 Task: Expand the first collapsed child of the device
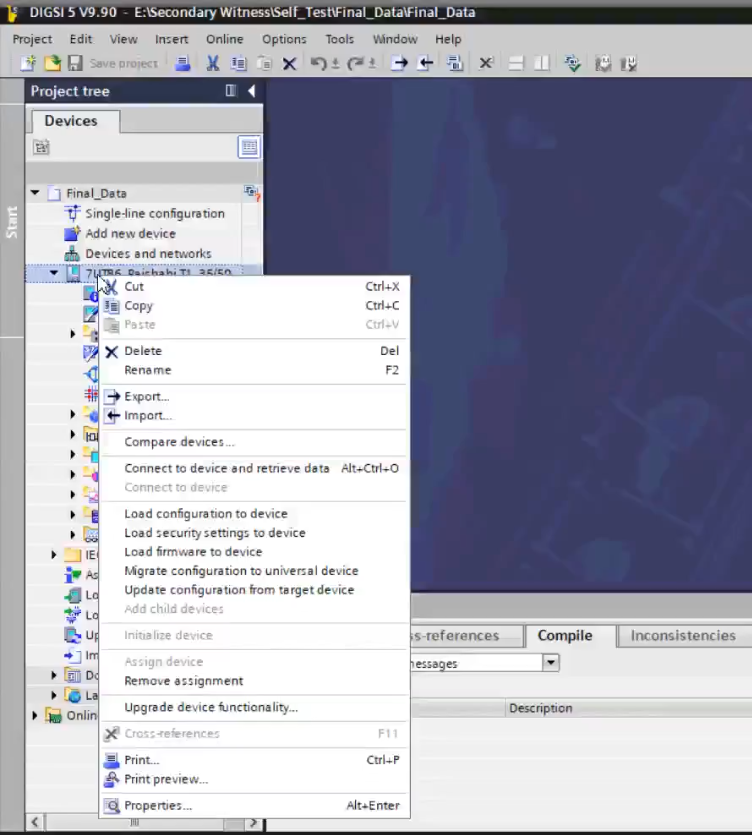point(73,334)
